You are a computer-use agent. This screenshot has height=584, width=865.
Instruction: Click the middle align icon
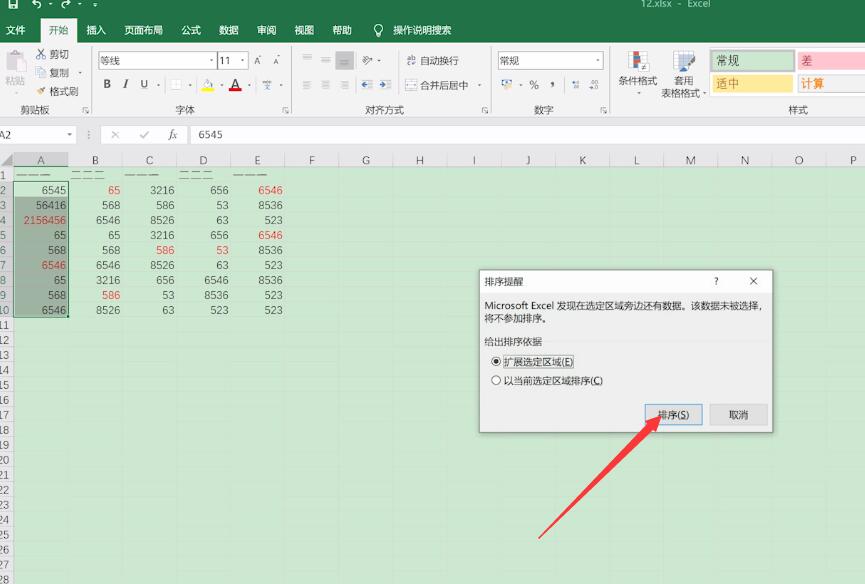coord(326,60)
